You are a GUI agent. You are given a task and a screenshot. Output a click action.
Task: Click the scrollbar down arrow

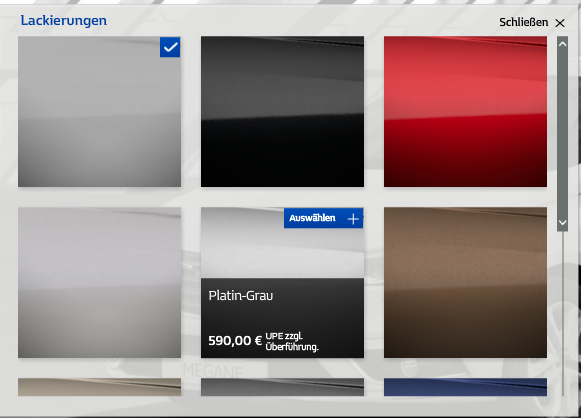[x=562, y=222]
